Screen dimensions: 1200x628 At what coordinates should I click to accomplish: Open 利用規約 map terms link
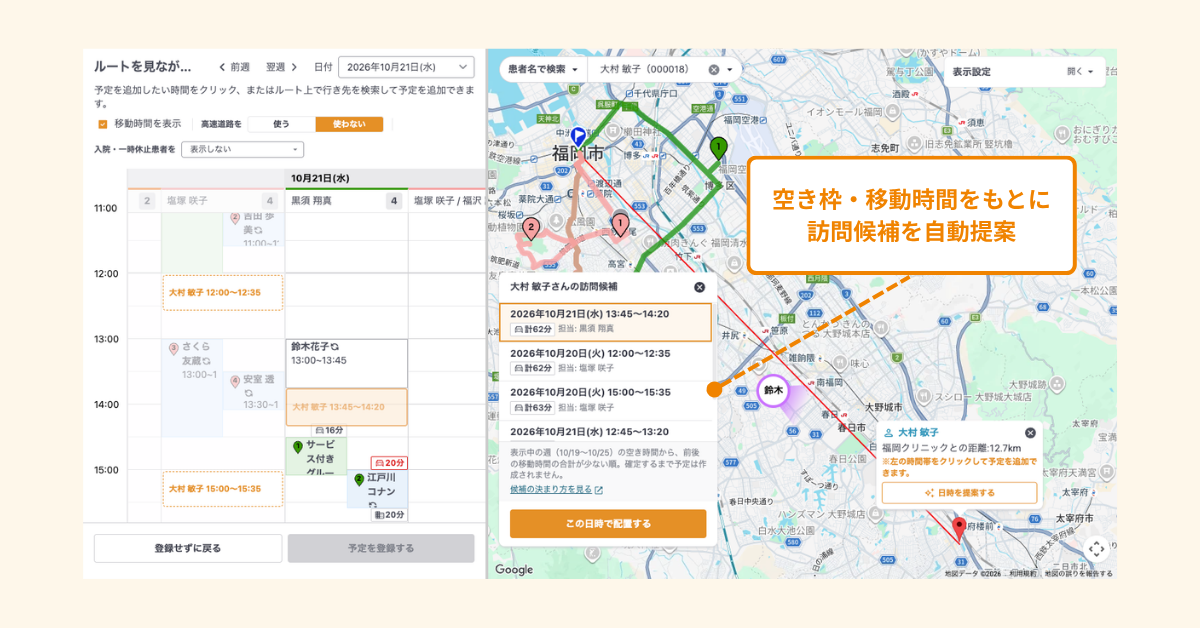point(1021,574)
